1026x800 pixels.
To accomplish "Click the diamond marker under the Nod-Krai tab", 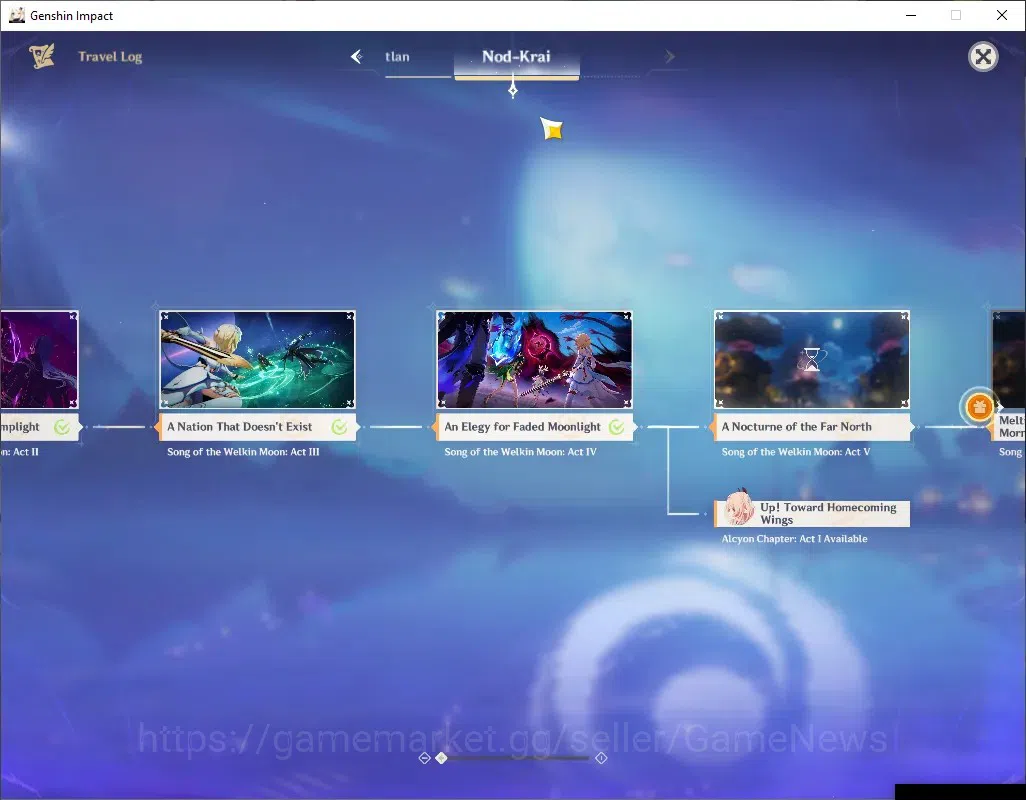I will coord(513,90).
